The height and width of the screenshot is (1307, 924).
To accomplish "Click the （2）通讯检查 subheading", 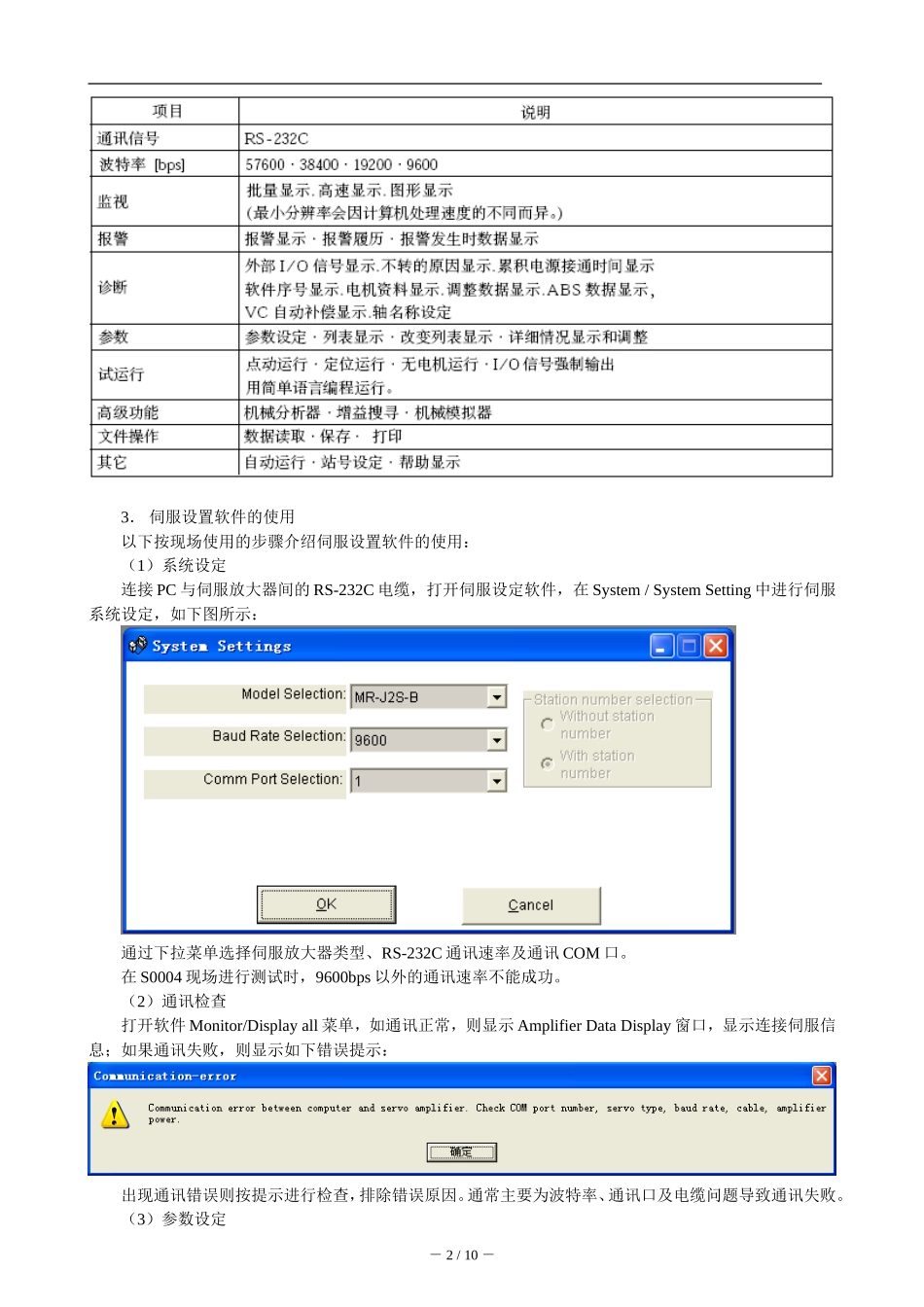I will coord(174,1001).
